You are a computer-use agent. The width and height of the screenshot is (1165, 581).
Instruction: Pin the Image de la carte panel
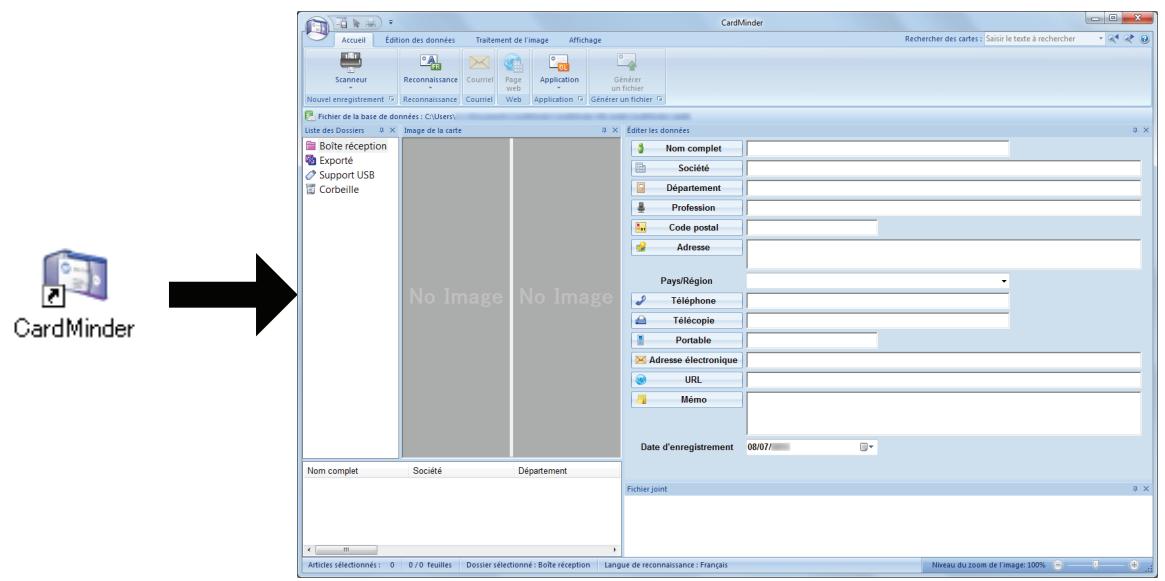604,130
